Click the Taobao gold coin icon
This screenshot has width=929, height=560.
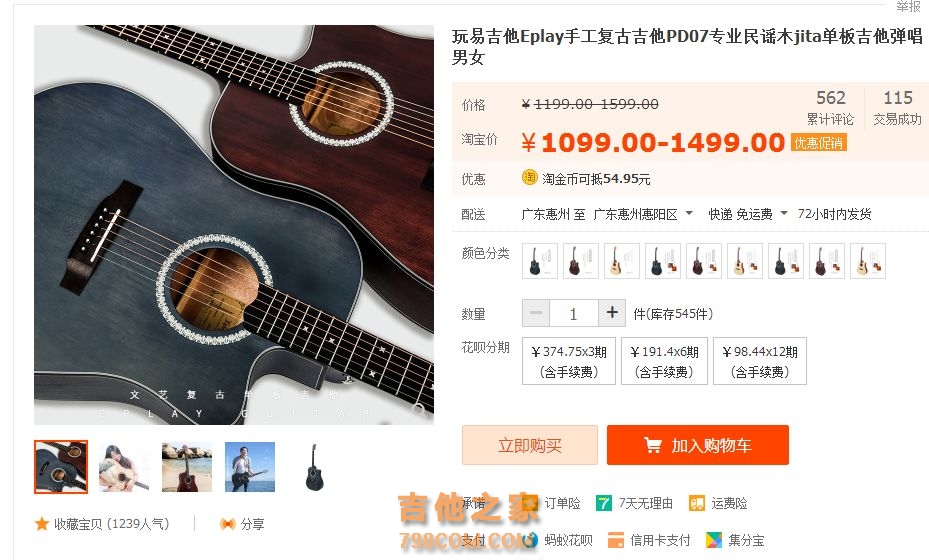(x=530, y=177)
